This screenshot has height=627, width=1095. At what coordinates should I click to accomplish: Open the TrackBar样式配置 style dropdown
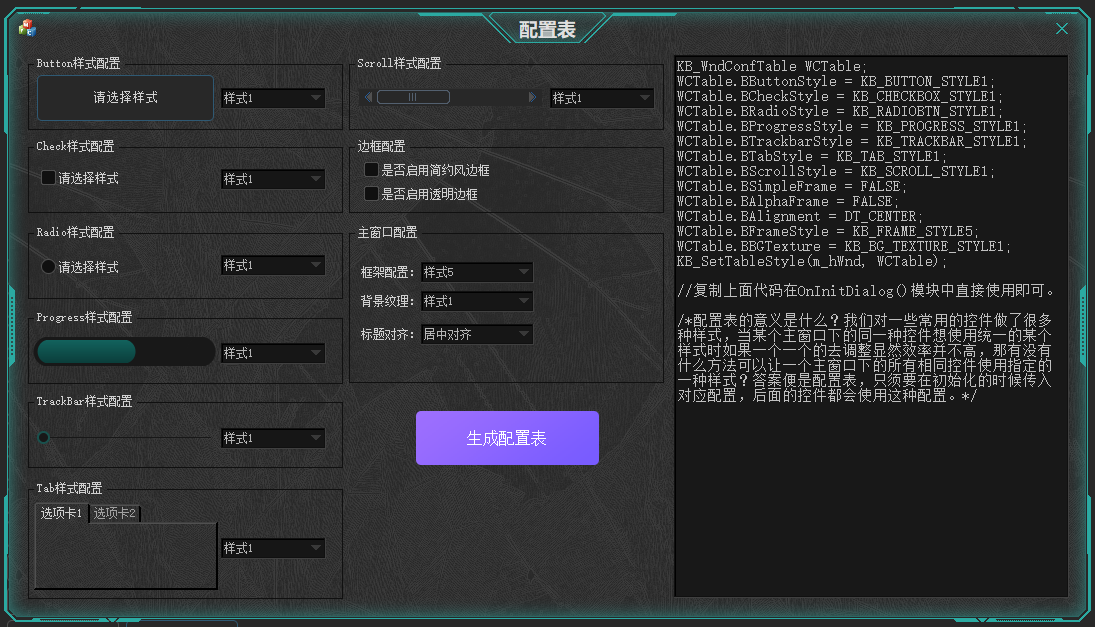(272, 438)
